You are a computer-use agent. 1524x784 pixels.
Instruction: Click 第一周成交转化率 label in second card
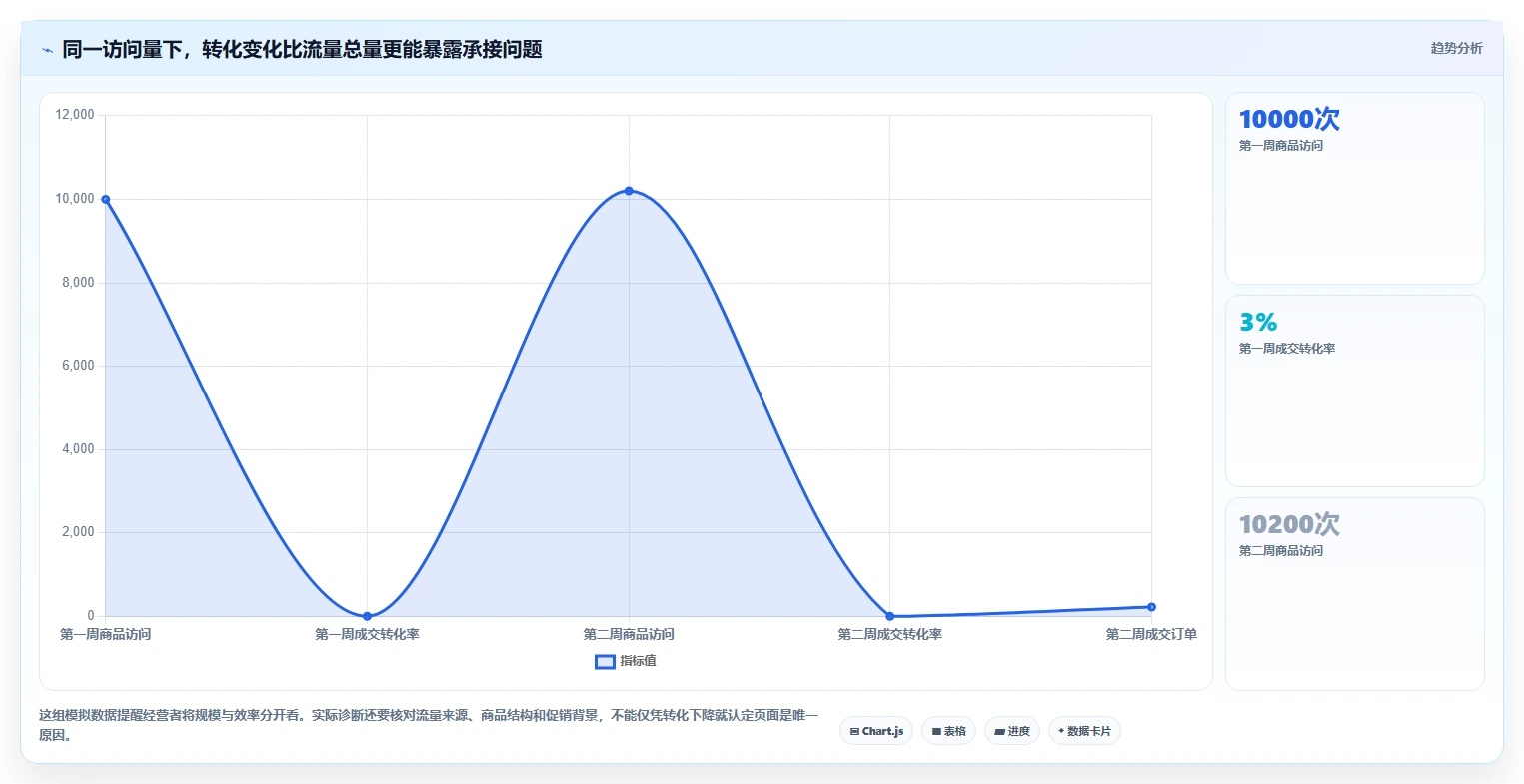[x=1287, y=349]
